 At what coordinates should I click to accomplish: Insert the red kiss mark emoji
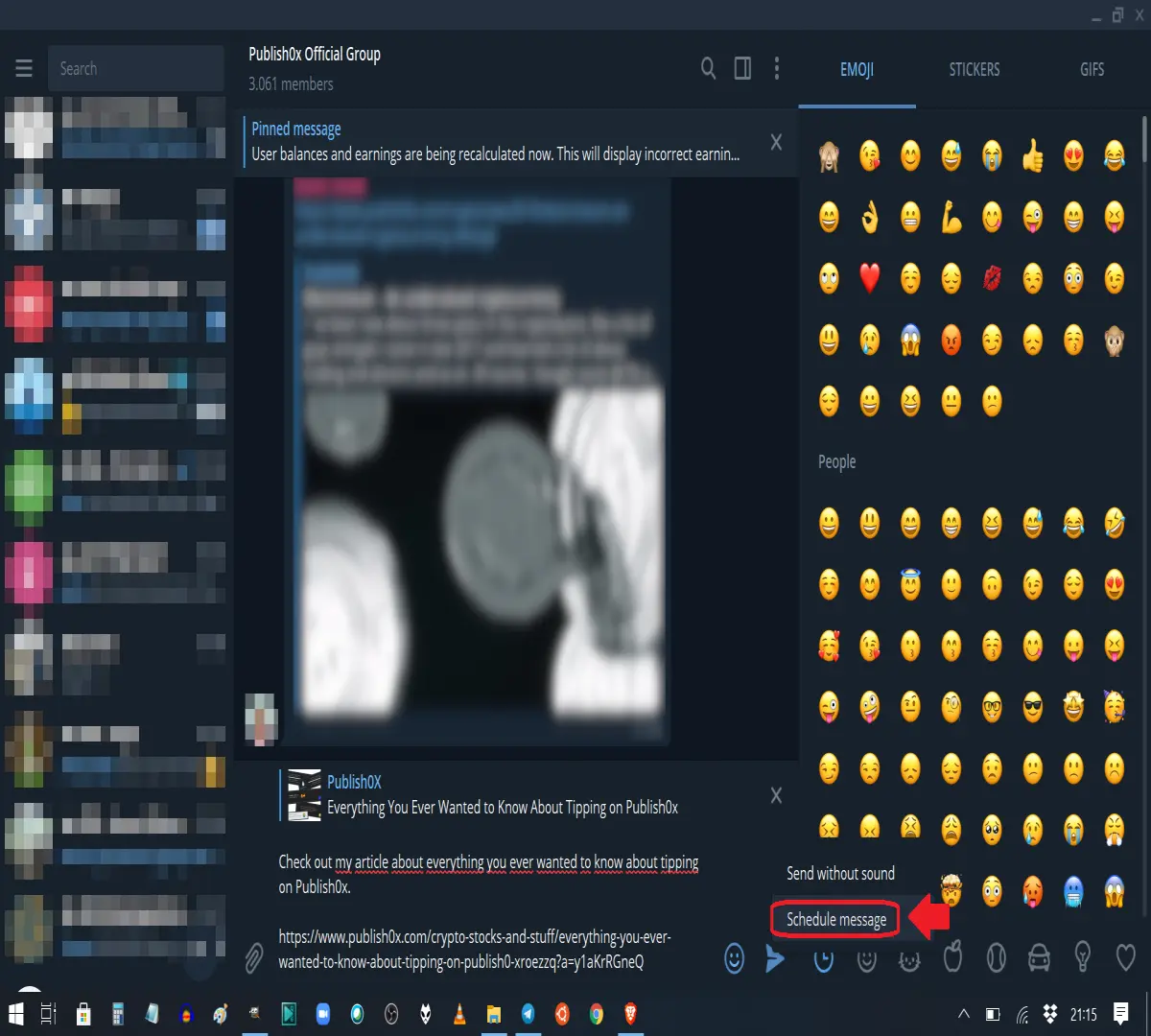tap(992, 279)
